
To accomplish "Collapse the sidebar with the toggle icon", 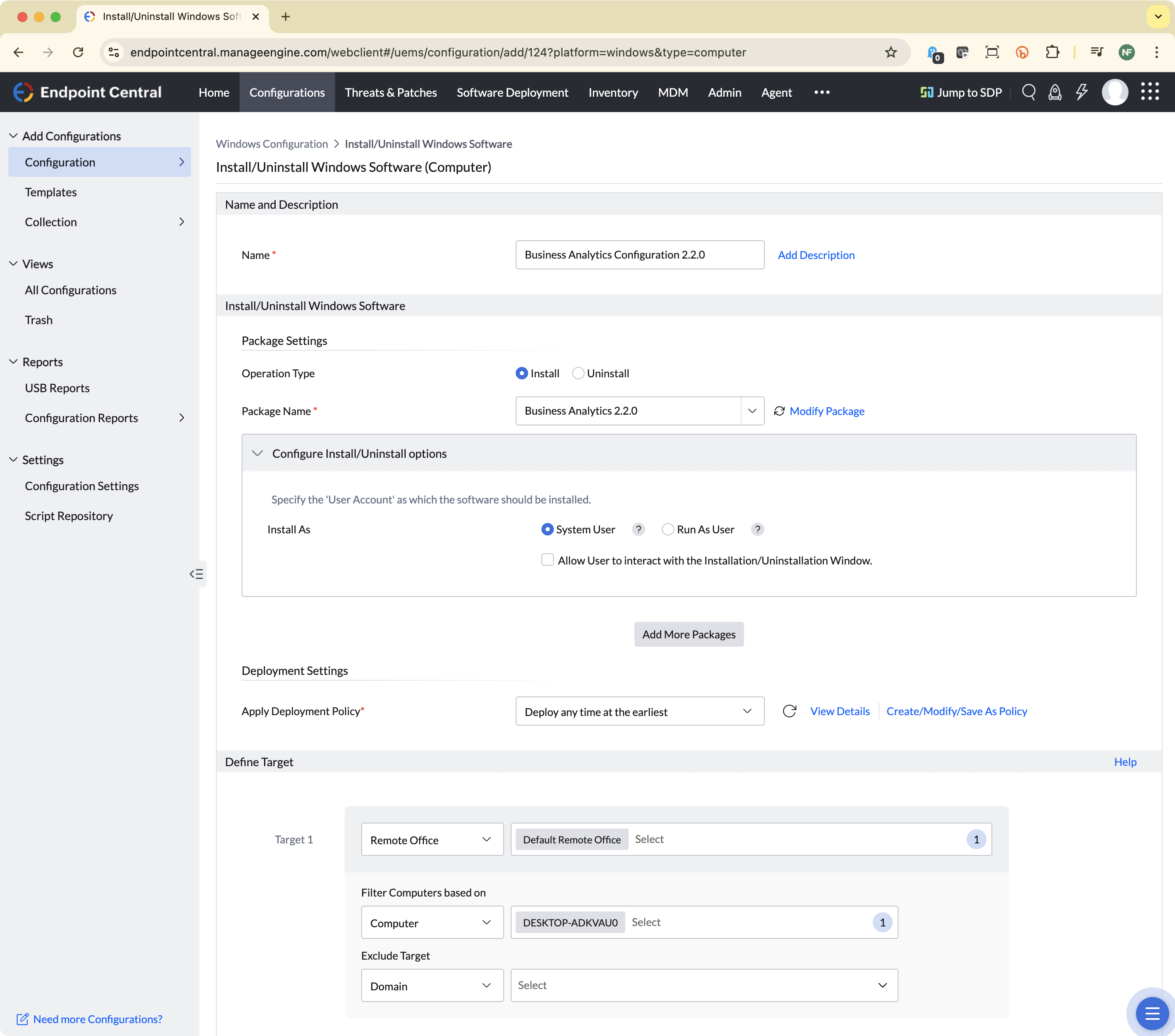I will pos(197,574).
